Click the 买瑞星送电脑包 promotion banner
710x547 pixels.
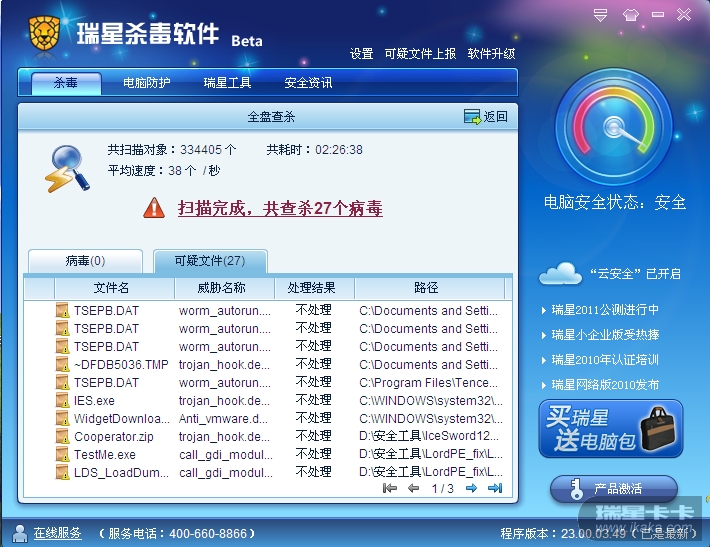[610, 428]
